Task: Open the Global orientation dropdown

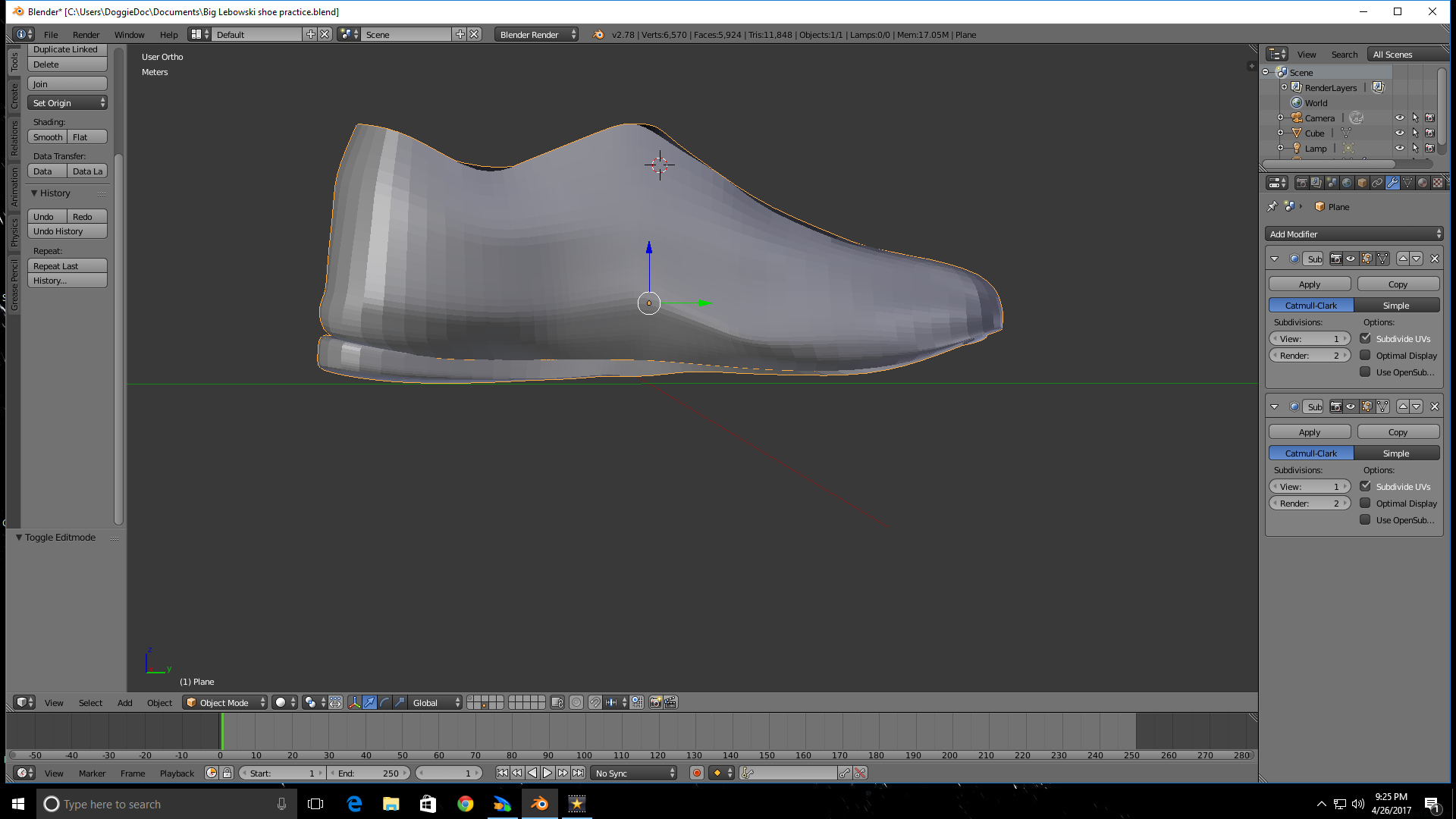Action: pos(435,703)
